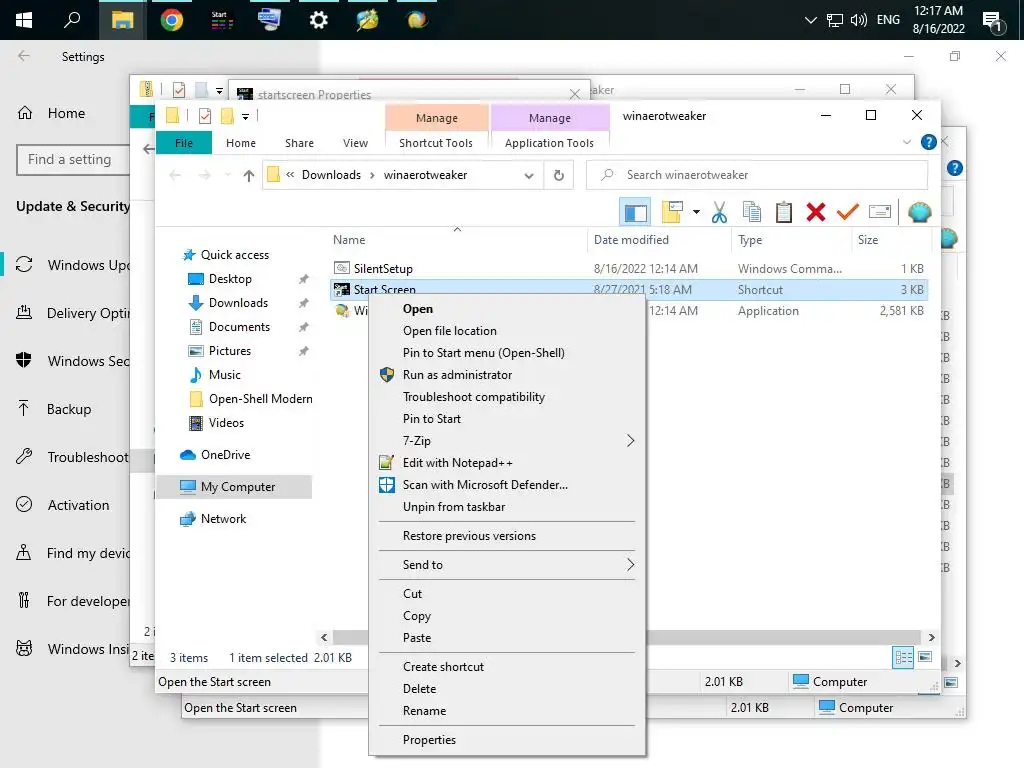Click the Up one level arrow
This screenshot has width=1024, height=768.
[248, 175]
